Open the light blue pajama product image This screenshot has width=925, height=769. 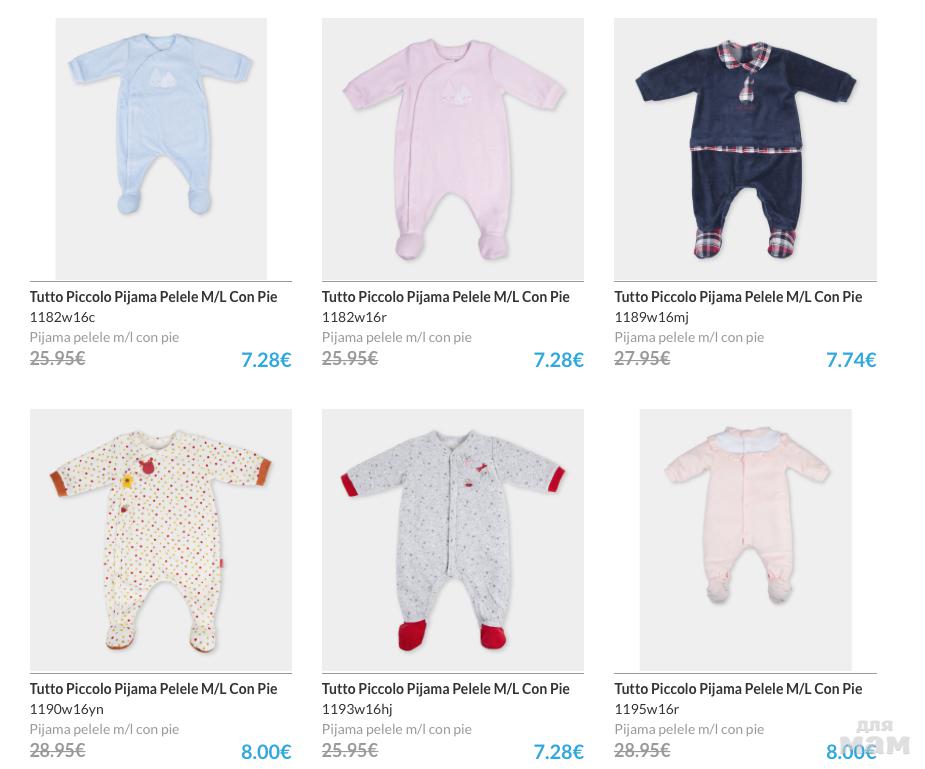point(161,148)
